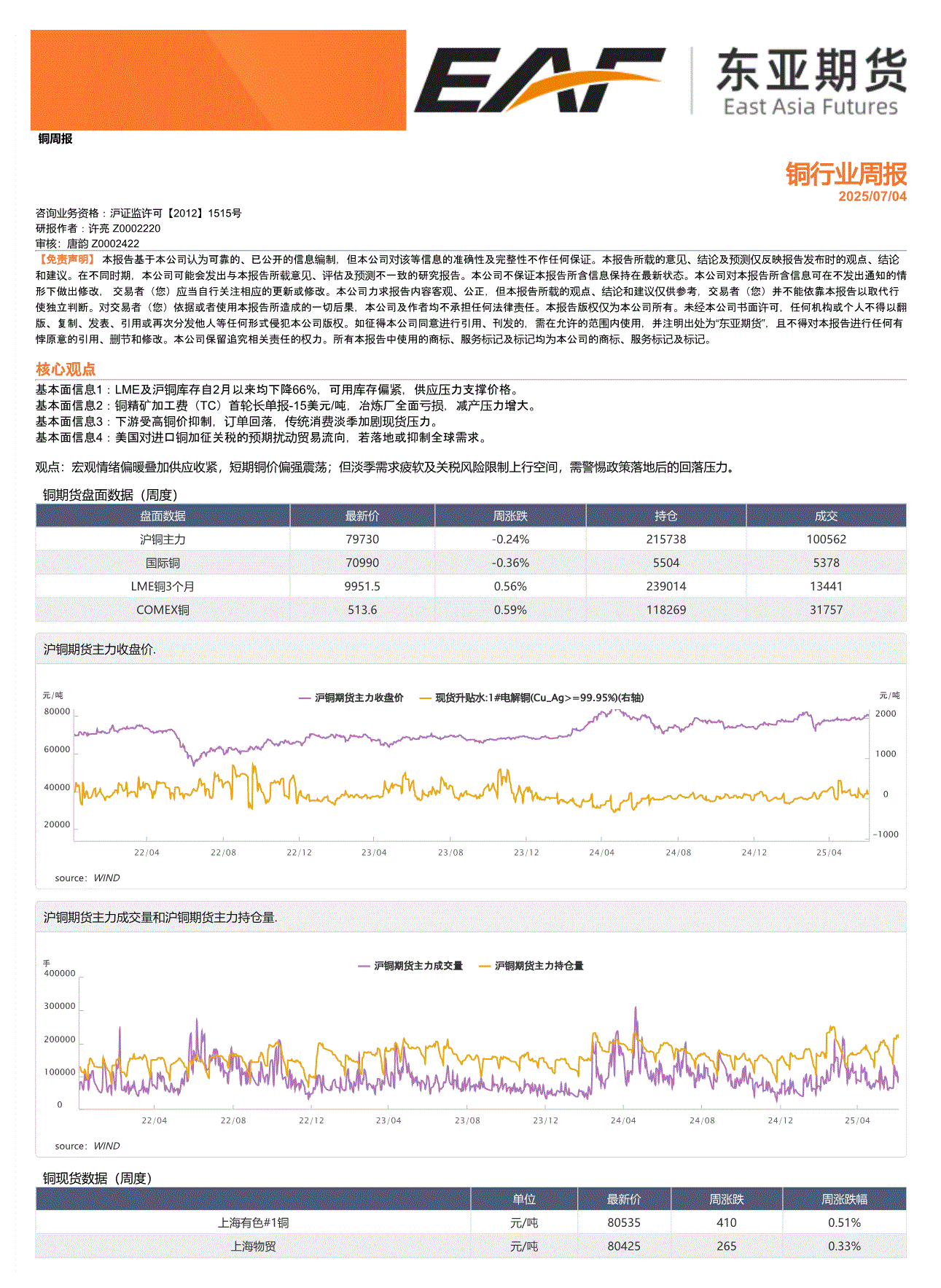Screen dimensions: 941x1288
Task: Select the 上海物贸 row label
Action: pos(253,1246)
